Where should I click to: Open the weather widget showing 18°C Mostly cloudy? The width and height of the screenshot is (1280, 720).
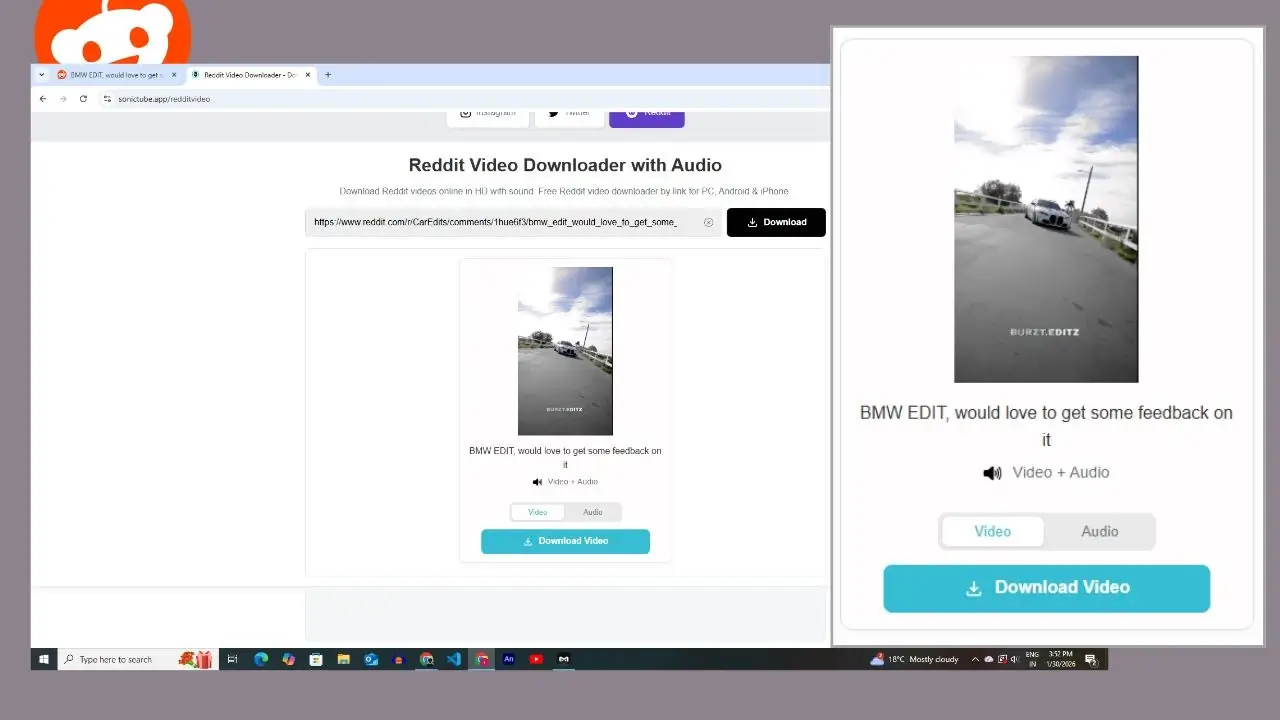click(915, 659)
